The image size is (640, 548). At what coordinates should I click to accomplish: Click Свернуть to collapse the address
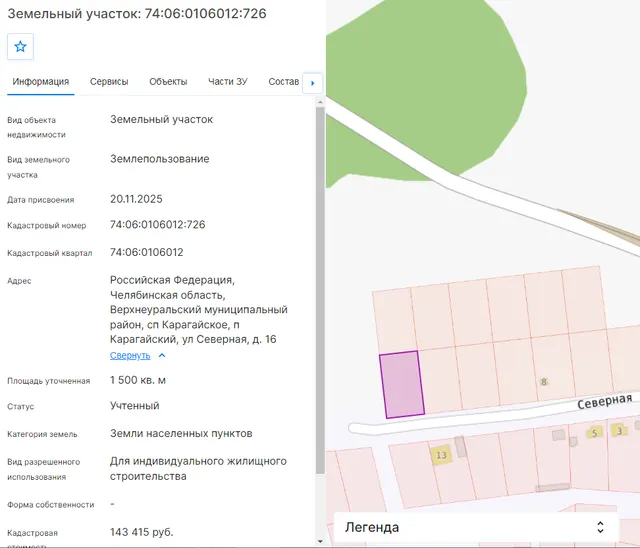[130, 355]
